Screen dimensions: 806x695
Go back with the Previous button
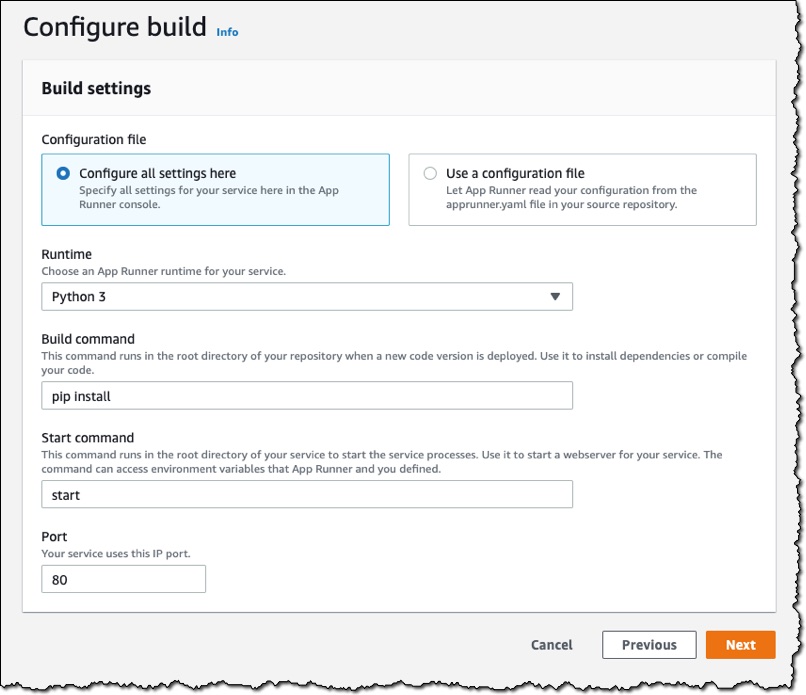(x=649, y=645)
